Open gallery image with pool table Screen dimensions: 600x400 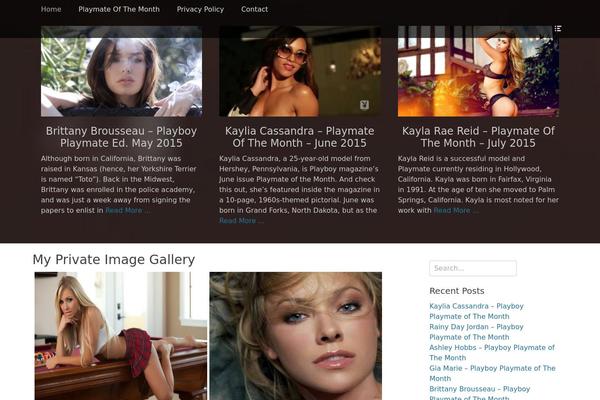[121, 336]
